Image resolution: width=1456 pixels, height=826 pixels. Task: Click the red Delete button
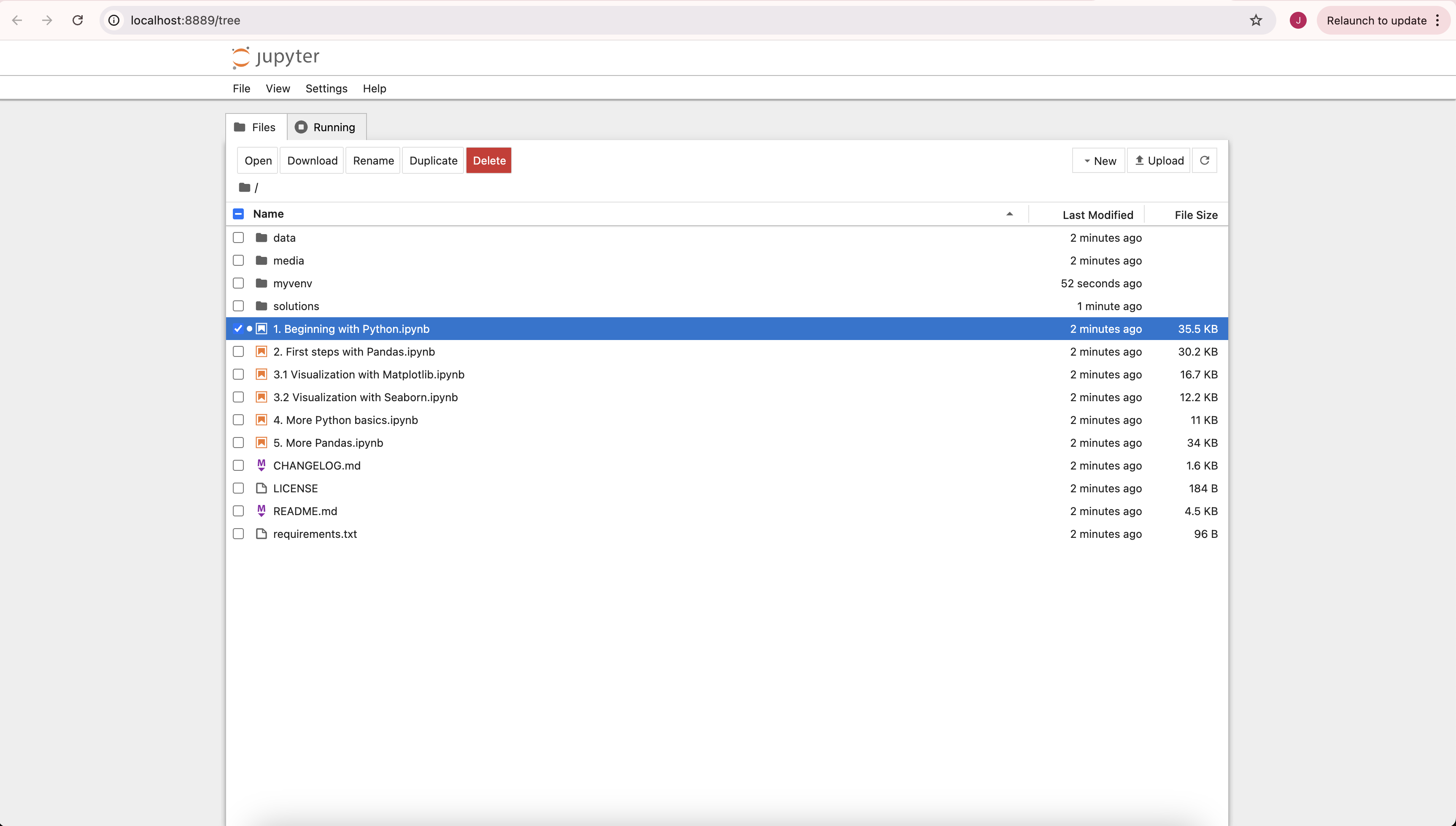(x=488, y=161)
